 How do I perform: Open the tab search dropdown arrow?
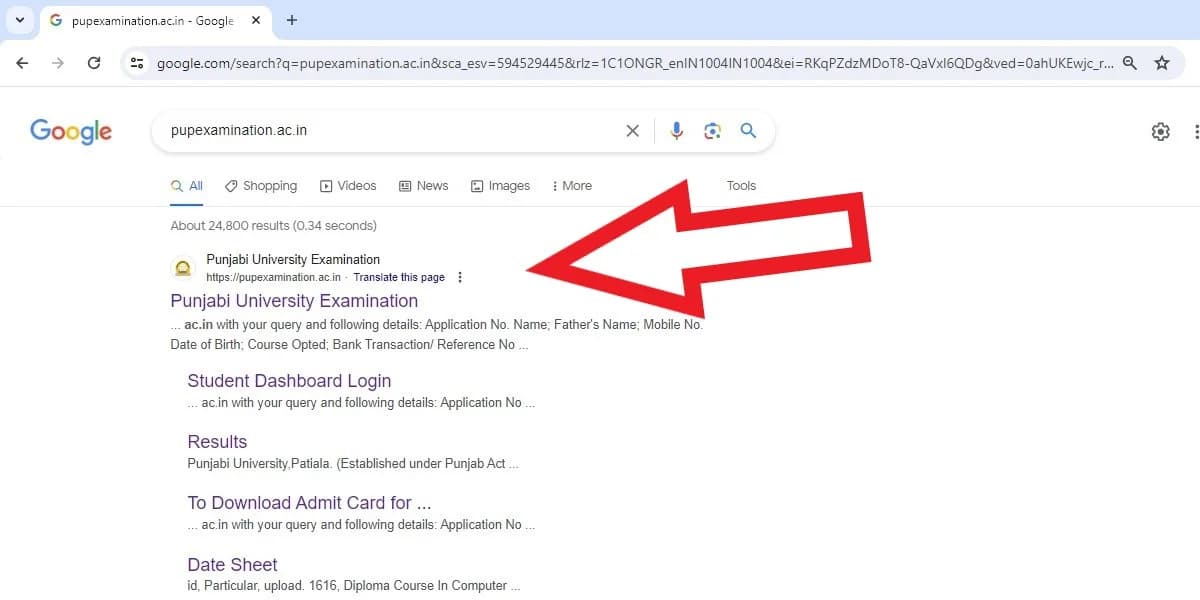point(19,20)
